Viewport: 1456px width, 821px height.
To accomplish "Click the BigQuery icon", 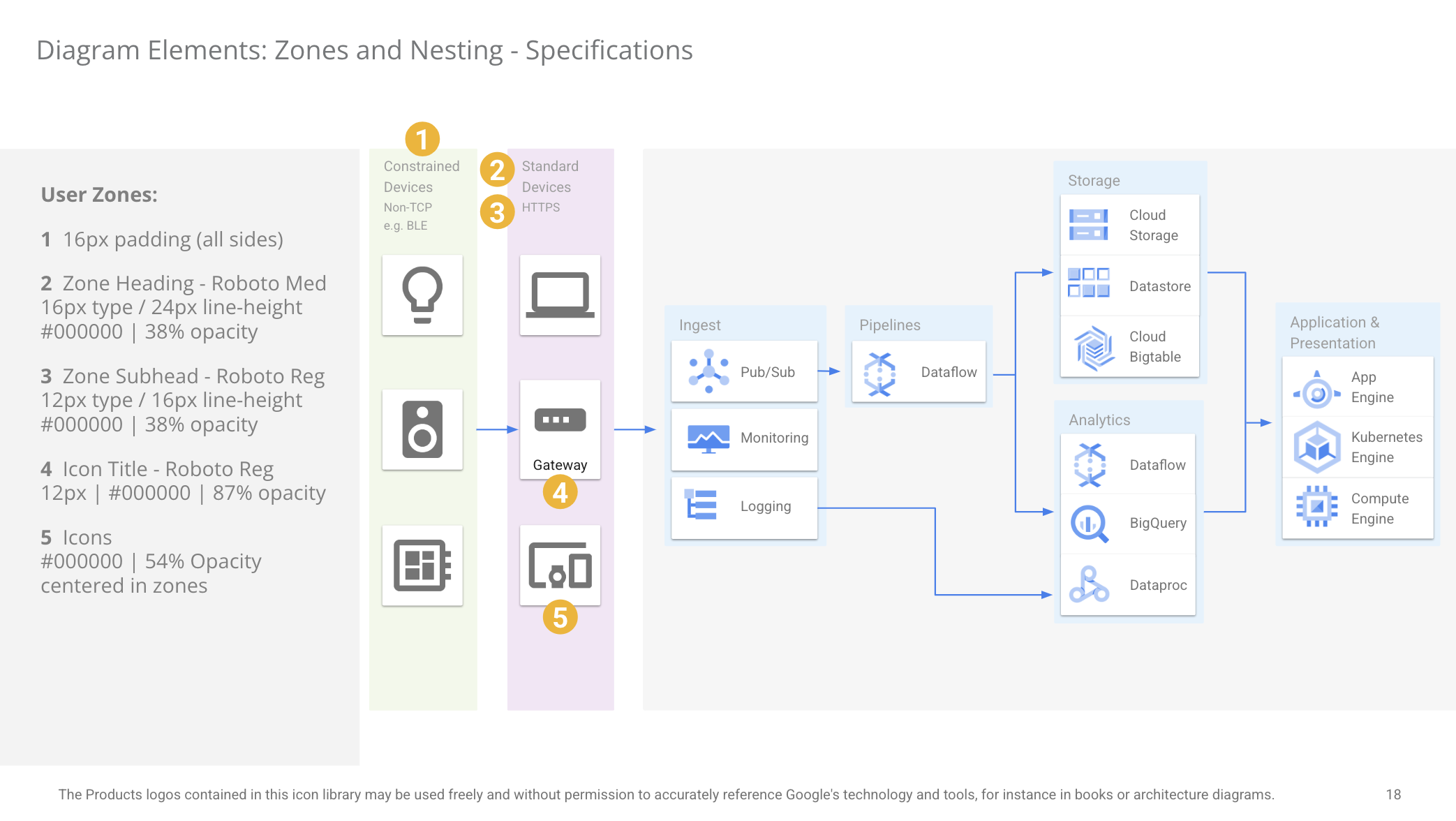I will (x=1090, y=524).
